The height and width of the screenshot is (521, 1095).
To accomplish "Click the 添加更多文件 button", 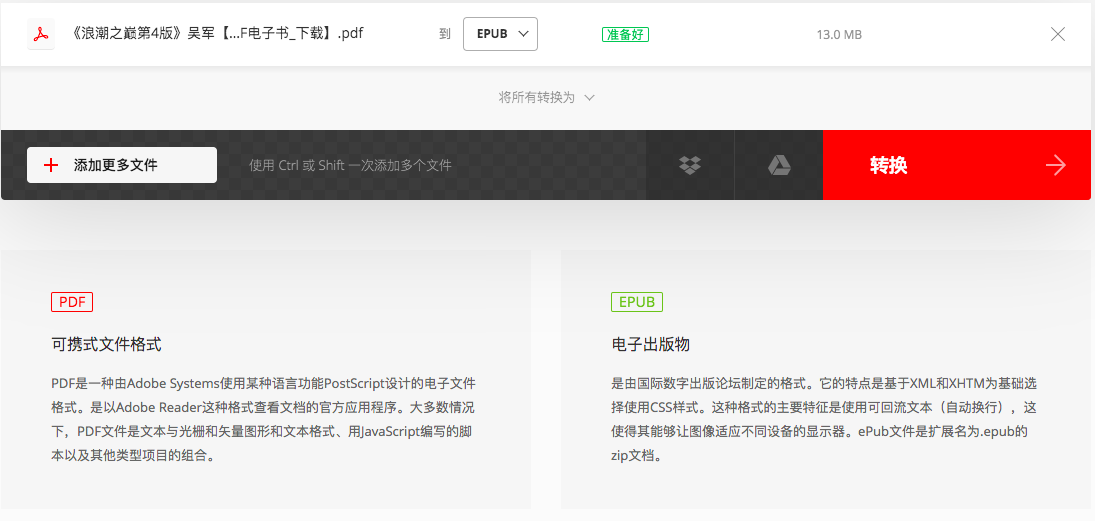I will (x=122, y=165).
